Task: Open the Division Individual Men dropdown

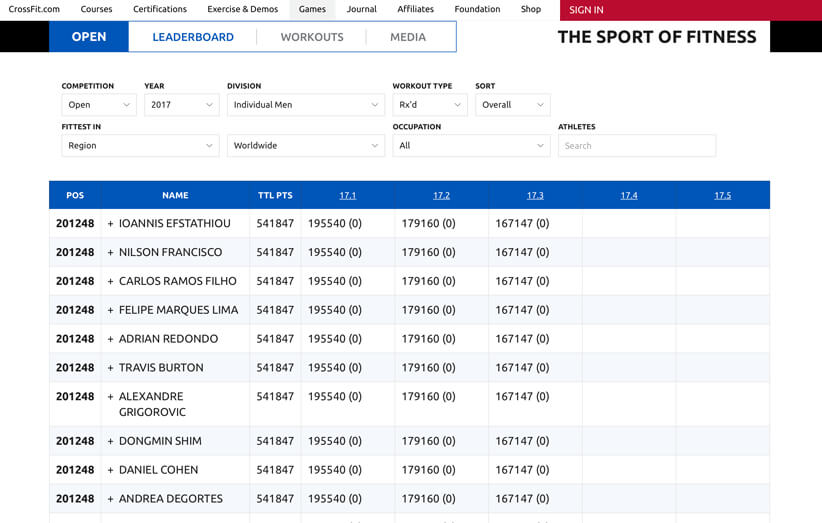Action: (305, 105)
